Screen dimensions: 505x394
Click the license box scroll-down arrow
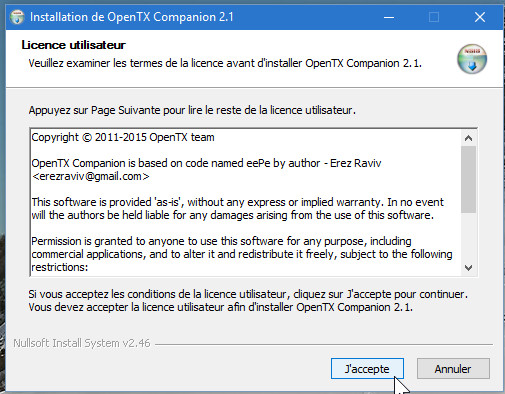pos(468,268)
